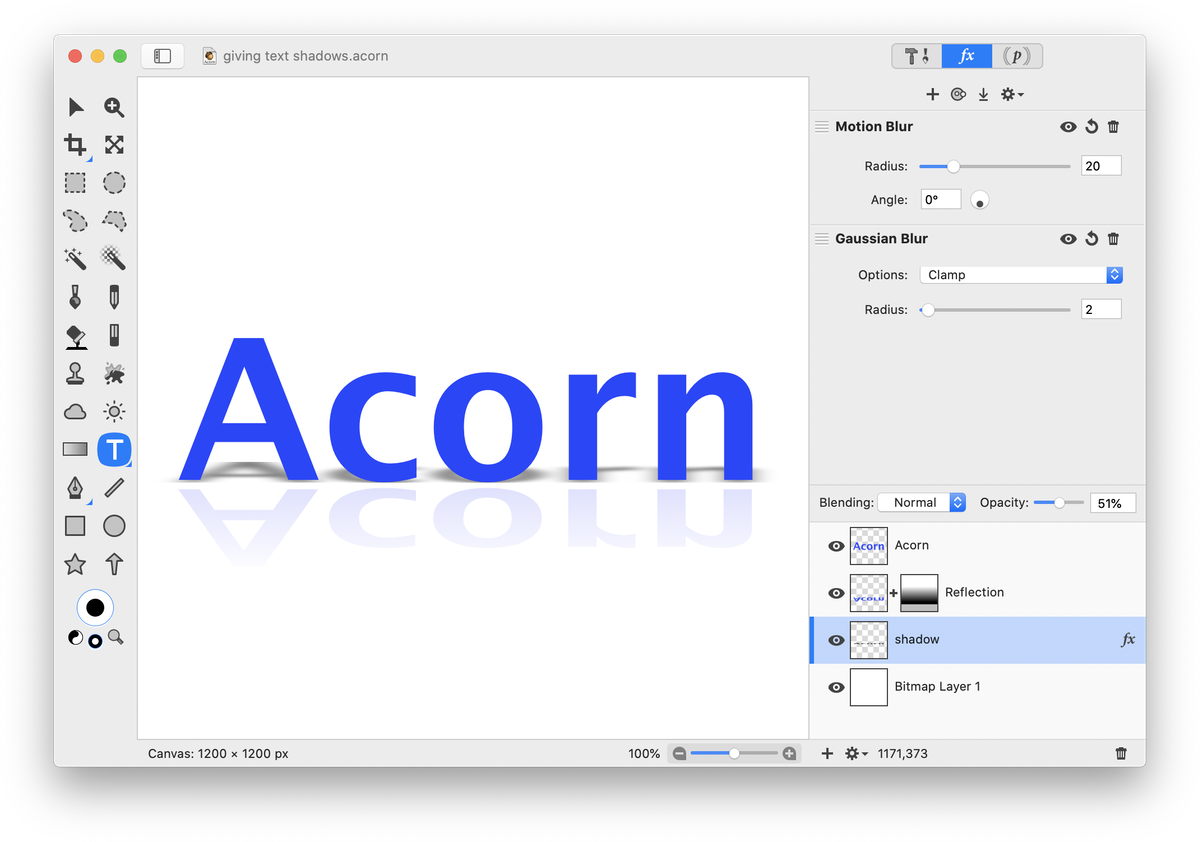Select the Clone Stamp tool
The height and width of the screenshot is (842, 1200).
click(76, 373)
